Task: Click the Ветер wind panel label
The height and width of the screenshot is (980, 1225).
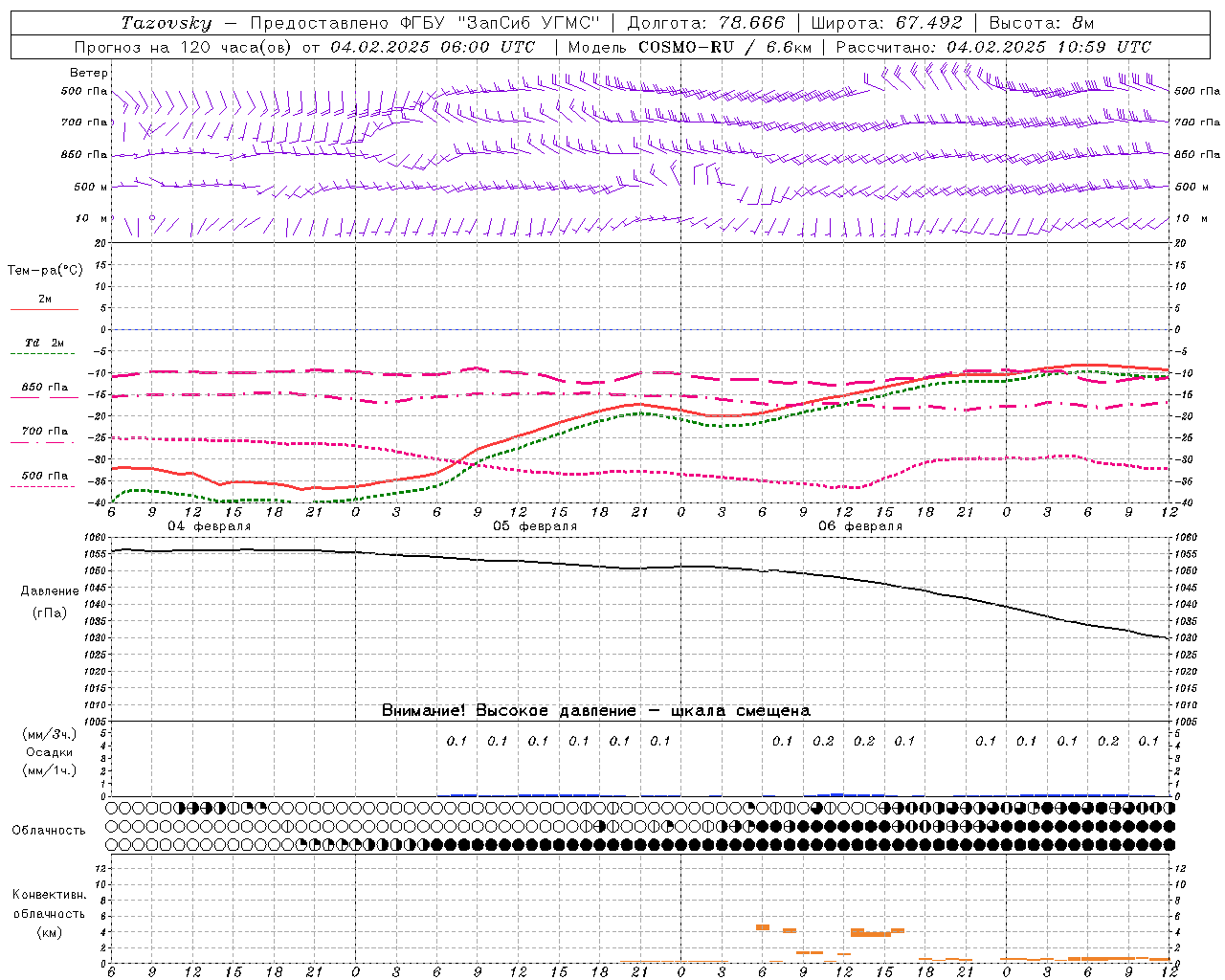Action: point(88,73)
